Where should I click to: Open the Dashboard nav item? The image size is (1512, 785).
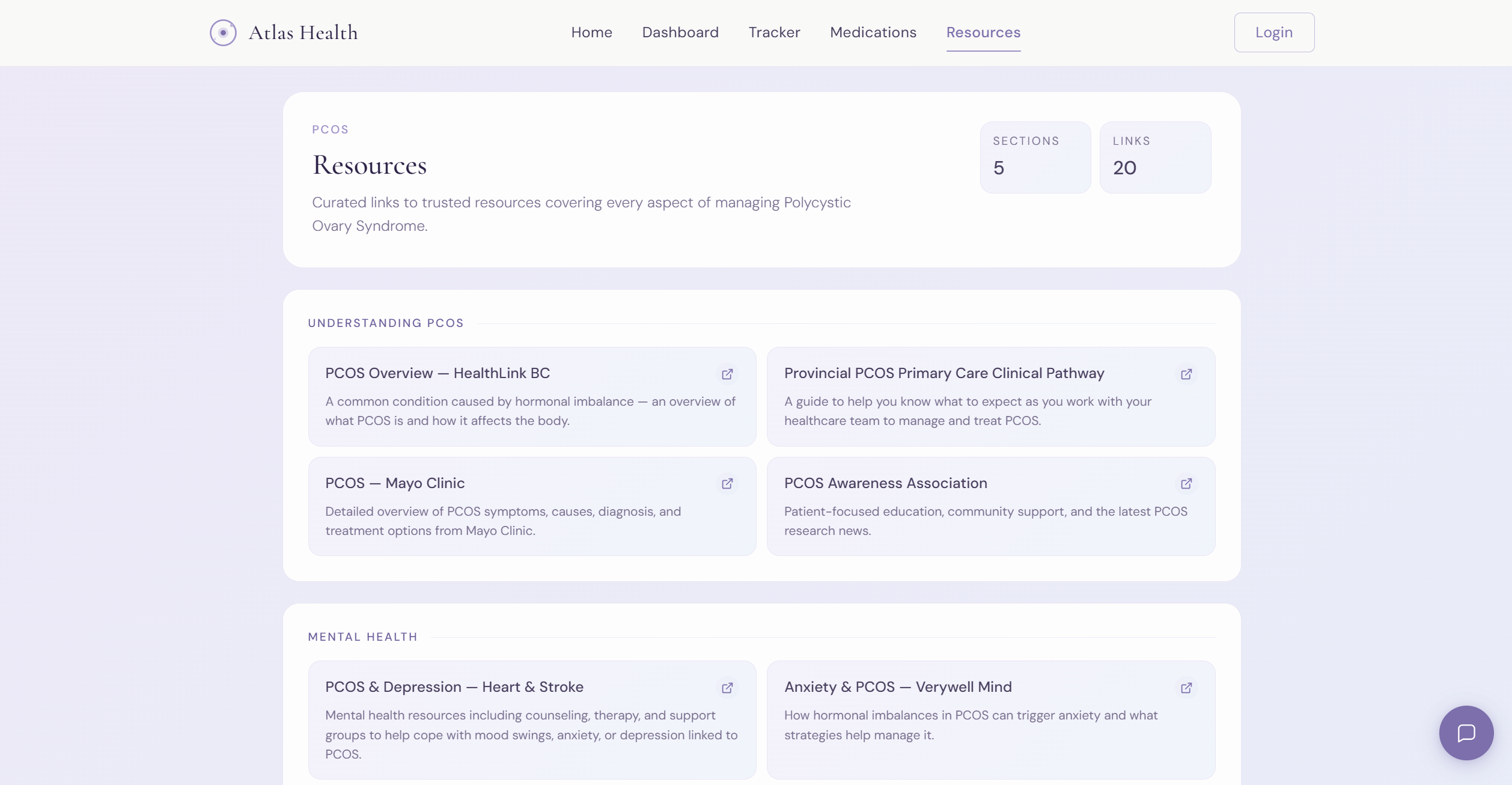(680, 32)
